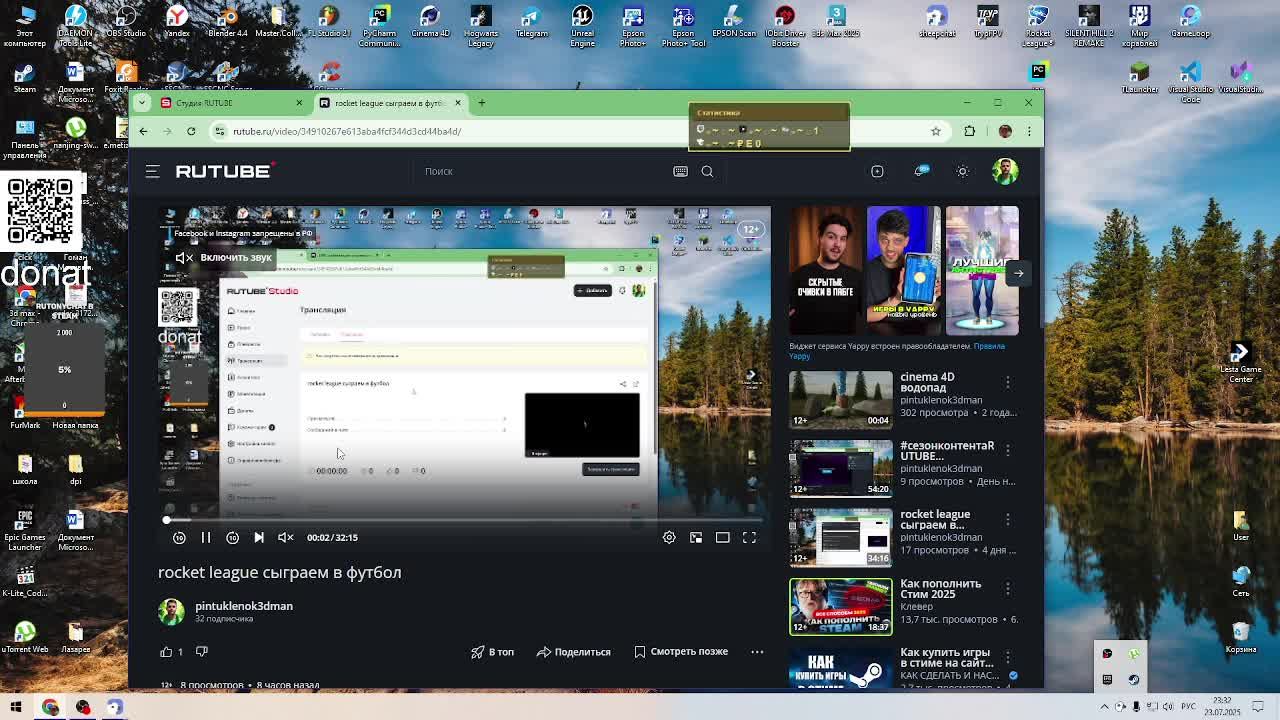Screen dimensions: 1280x720
Task: Click the 'Поделиться' share button
Action: click(573, 652)
